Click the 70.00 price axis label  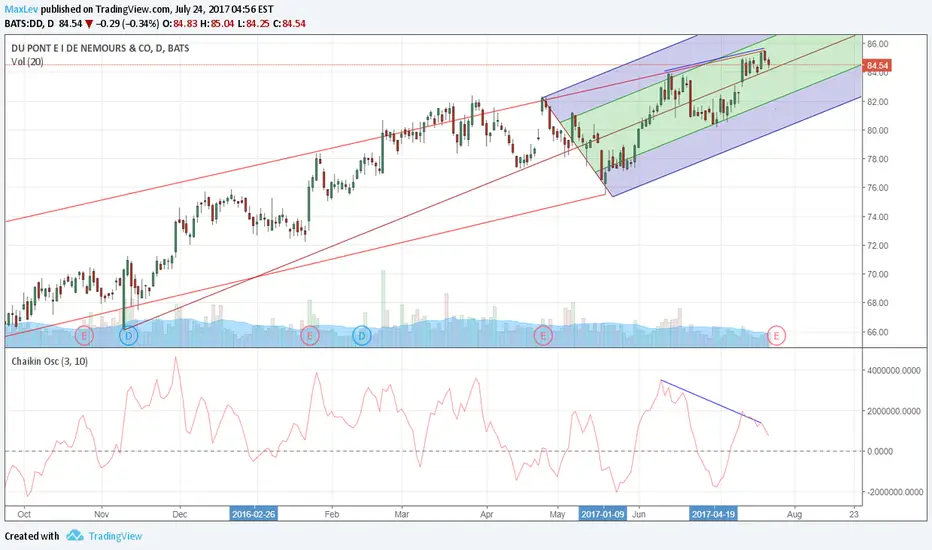(x=877, y=275)
